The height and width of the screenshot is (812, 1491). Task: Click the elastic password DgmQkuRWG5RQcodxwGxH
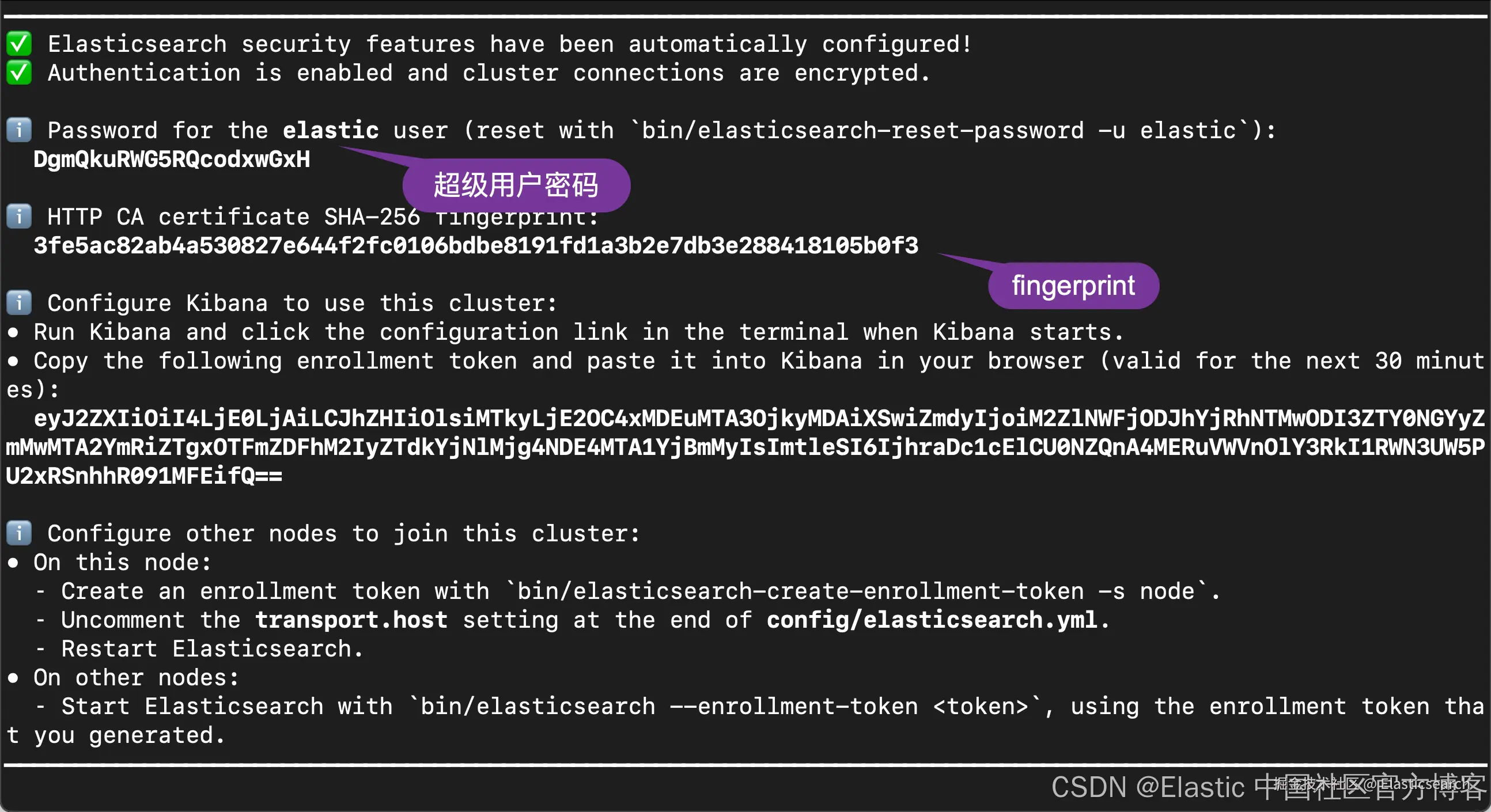[x=172, y=160]
